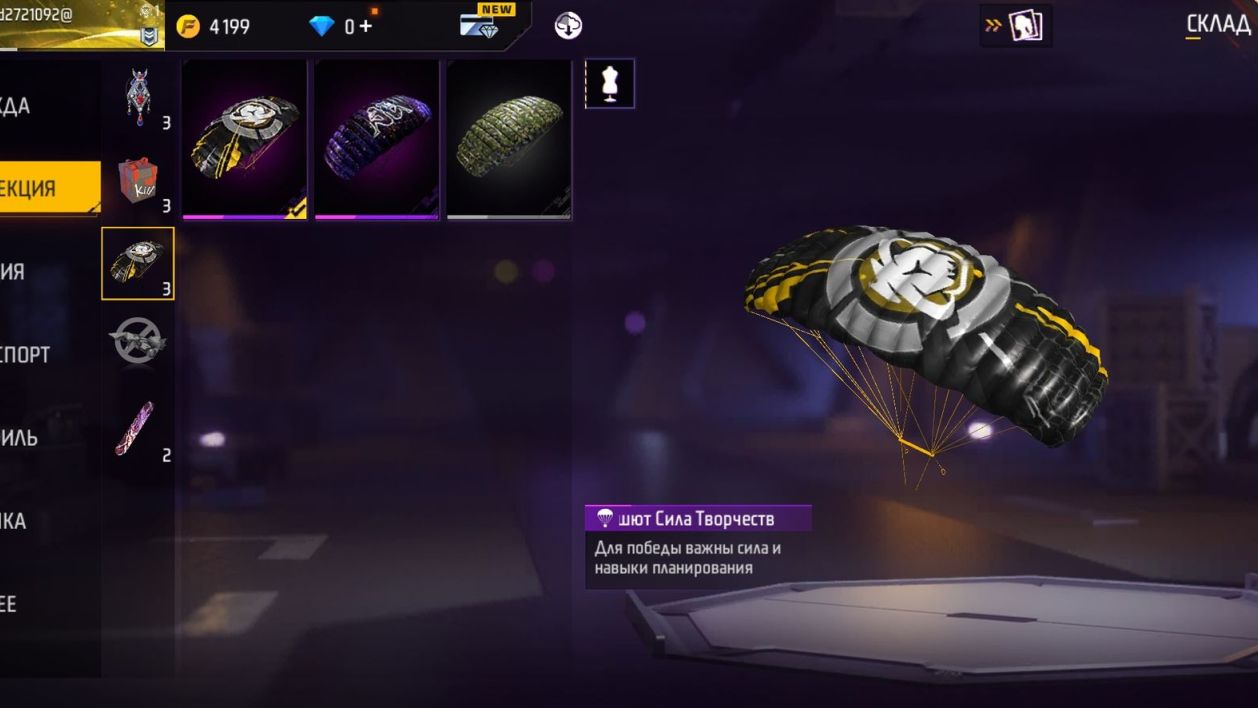Image resolution: width=1258 pixels, height=708 pixels.
Task: Click the gold coin currency icon
Action: 188,27
